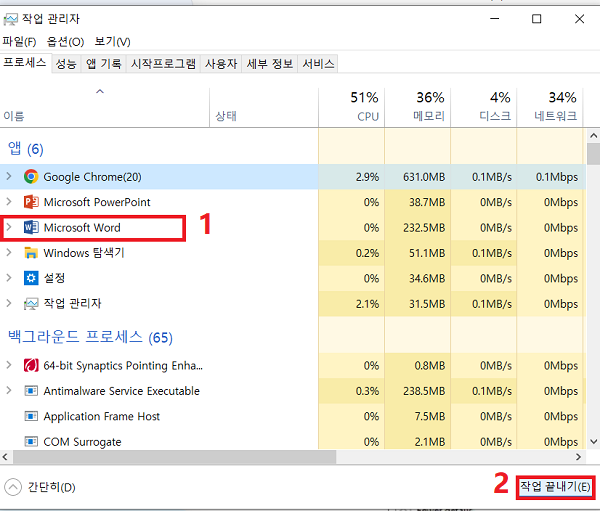Select the COM Surrogate row name
600x511 pixels.
tap(82, 442)
